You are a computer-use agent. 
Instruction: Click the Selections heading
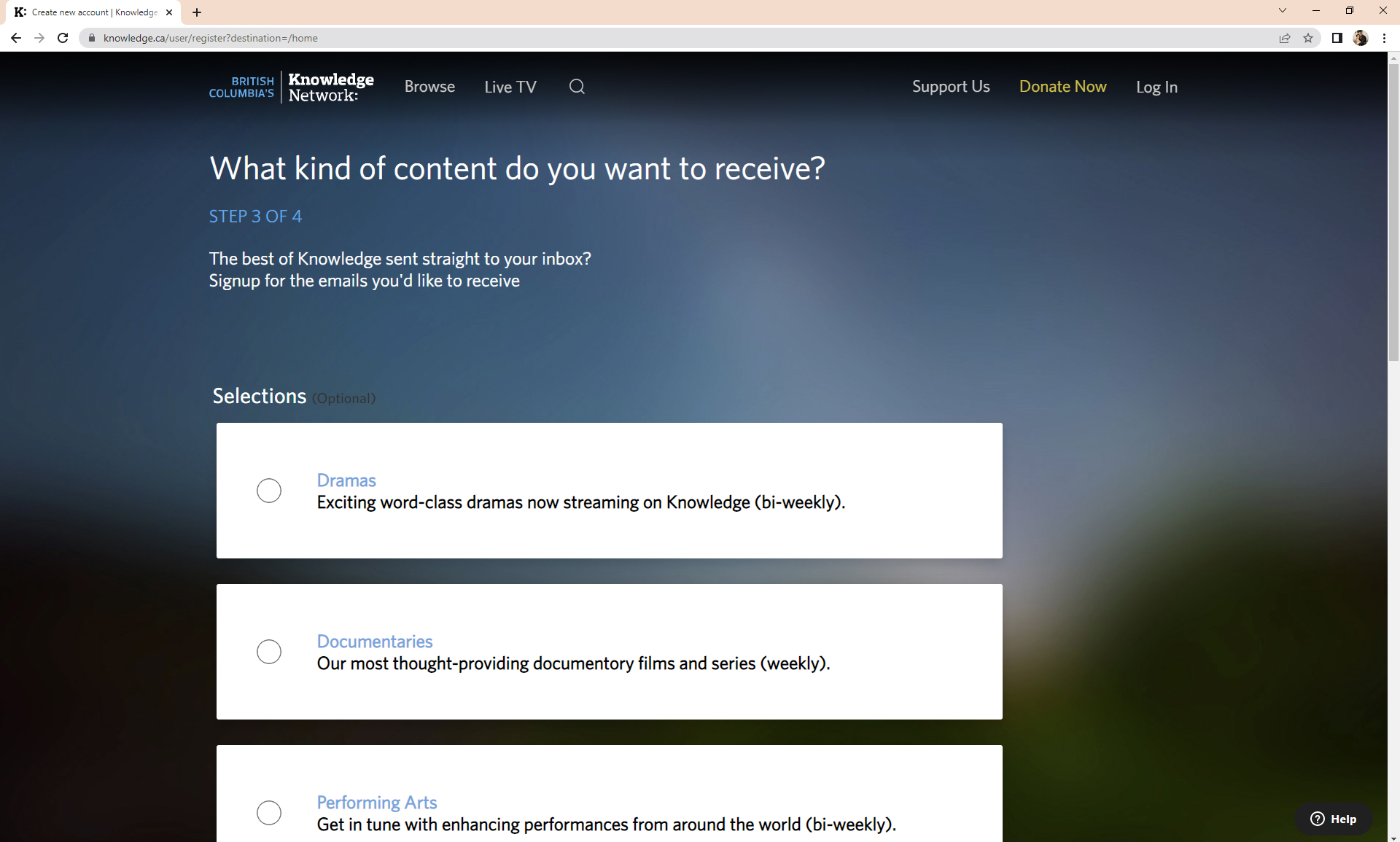pyautogui.click(x=260, y=396)
